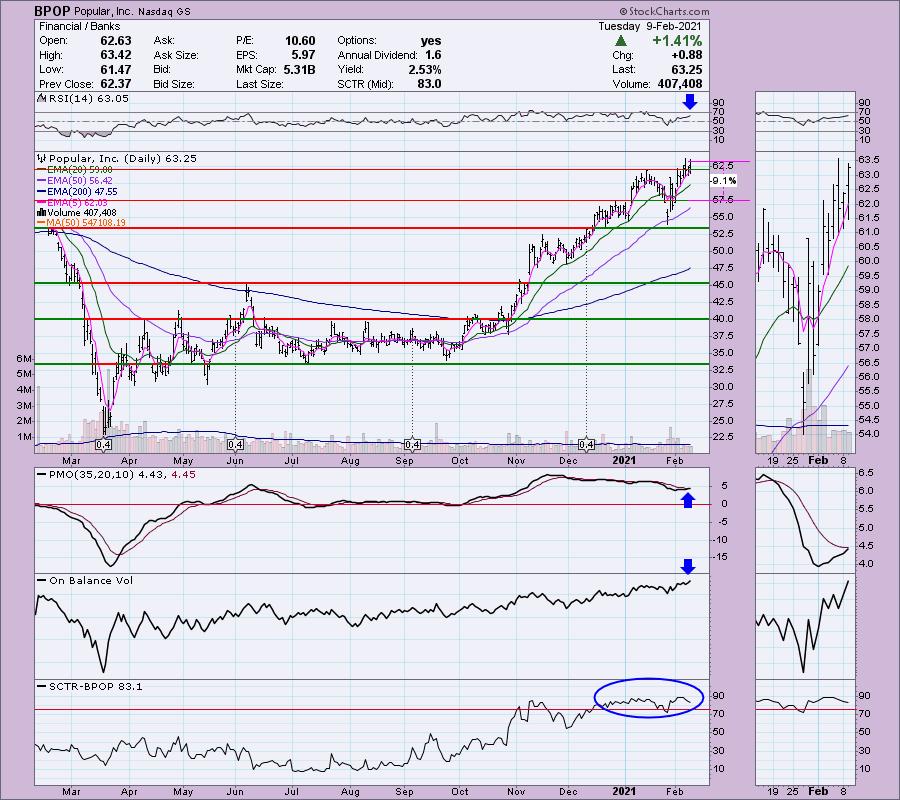The image size is (900, 800).
Task: Click the 'Last:' label in the header
Action: tap(623, 69)
